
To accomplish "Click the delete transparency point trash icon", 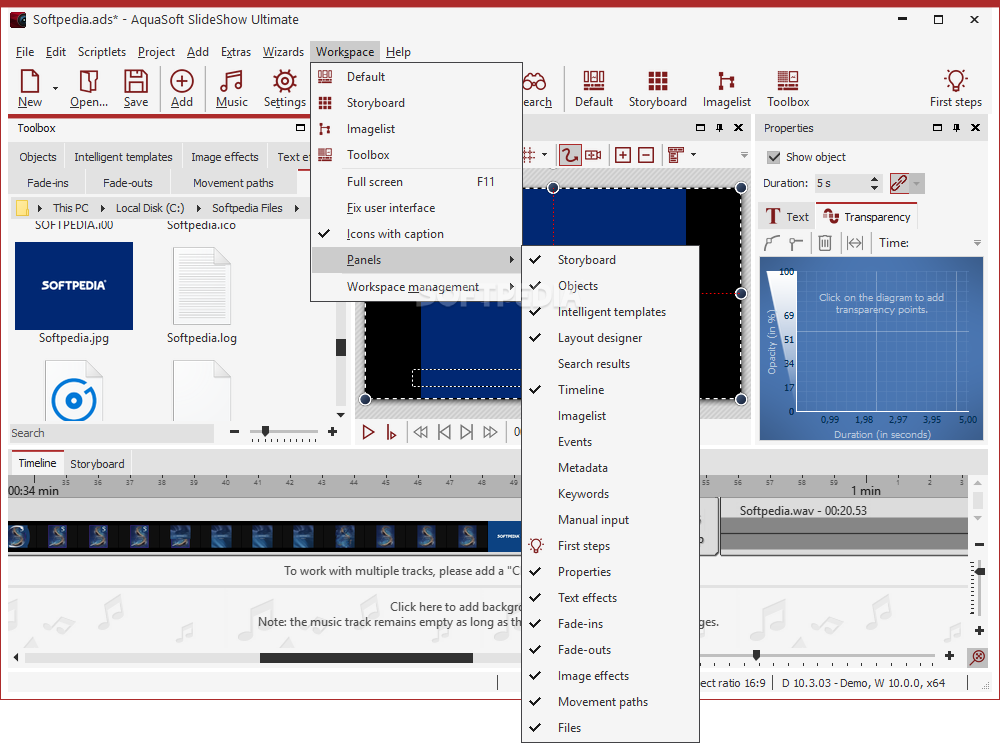I will point(825,243).
